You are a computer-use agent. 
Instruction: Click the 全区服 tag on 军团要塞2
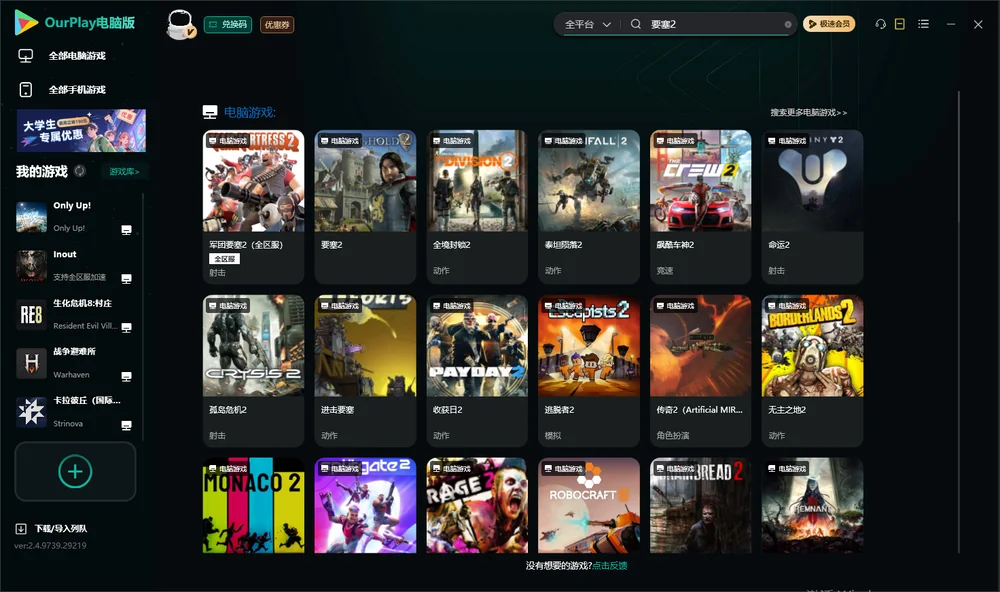pos(224,258)
